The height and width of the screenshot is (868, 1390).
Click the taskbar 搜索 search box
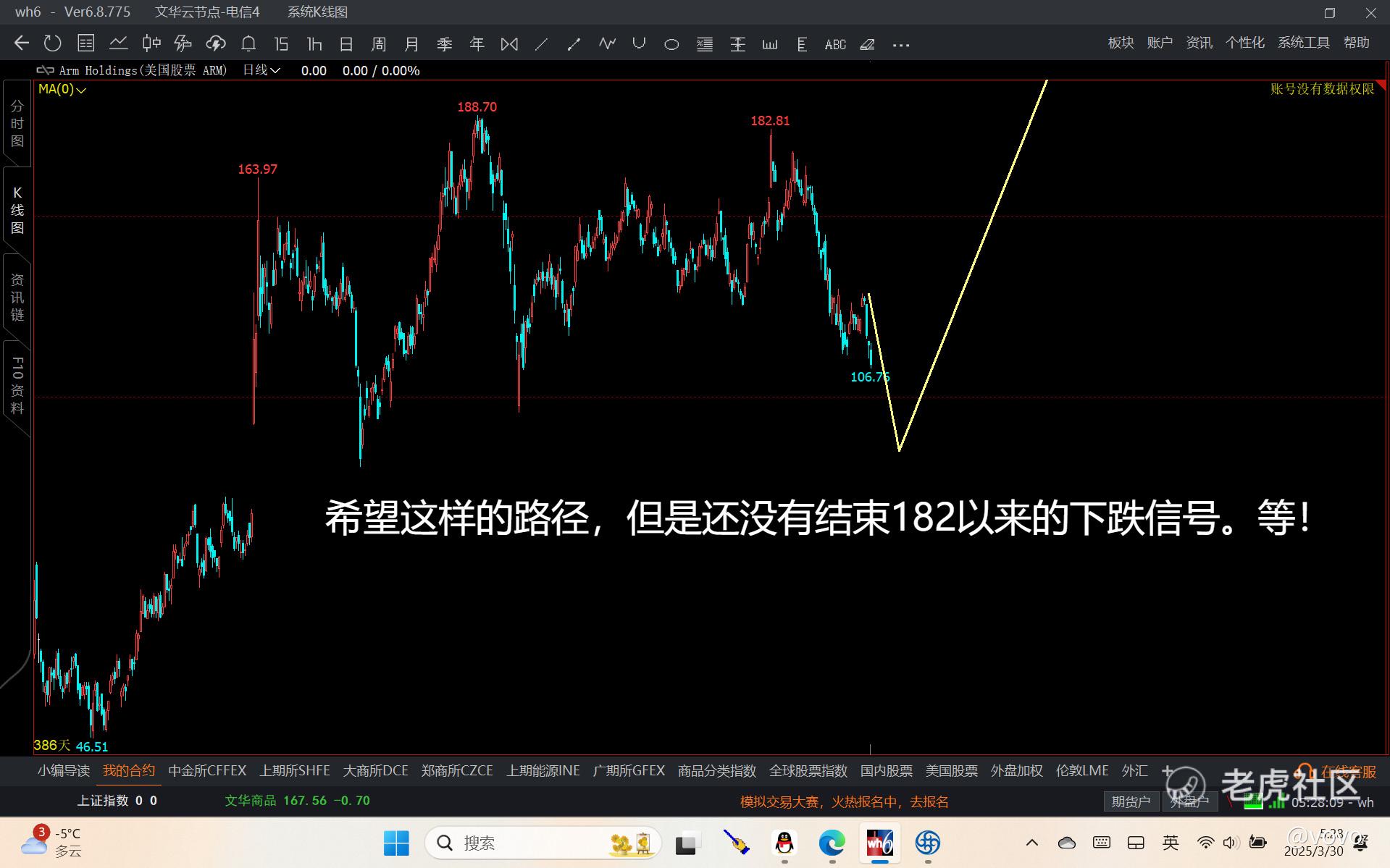(x=543, y=843)
